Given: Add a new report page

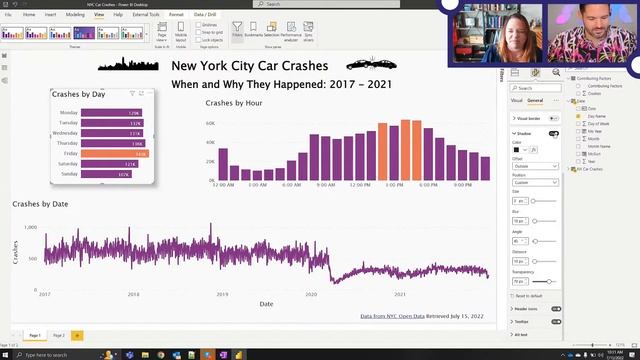Looking at the screenshot, I should (77, 336).
